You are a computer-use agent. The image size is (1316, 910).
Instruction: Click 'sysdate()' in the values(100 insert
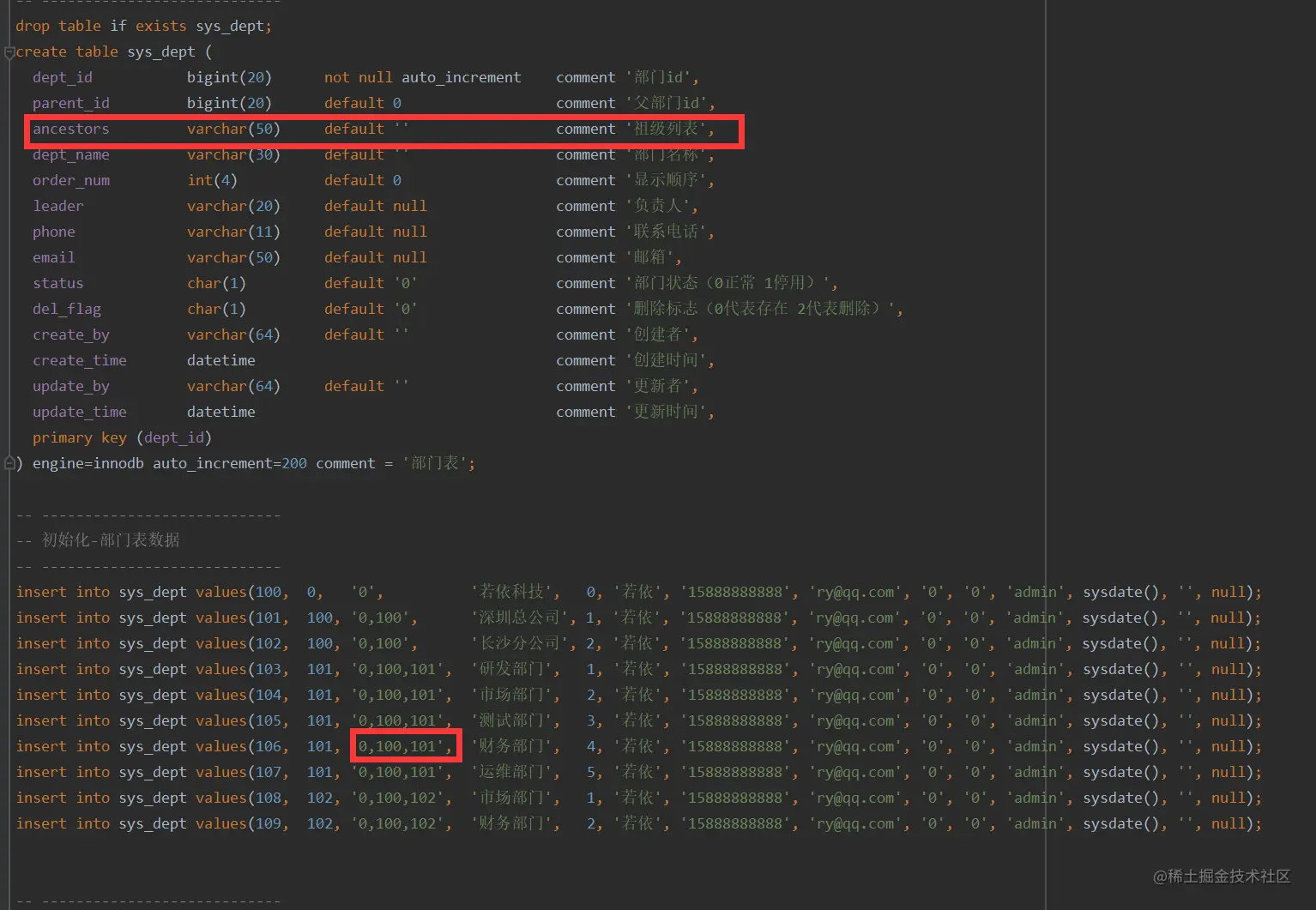1121,592
